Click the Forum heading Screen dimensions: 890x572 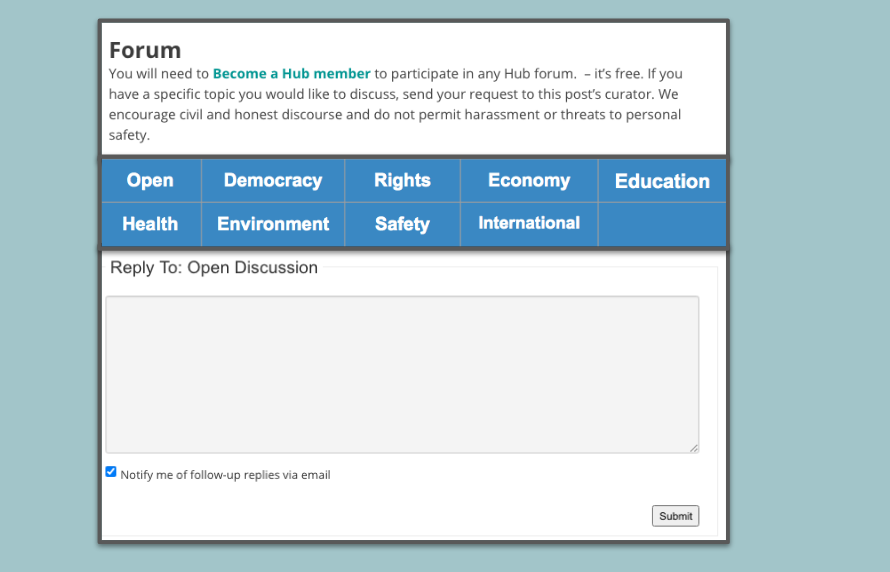(x=145, y=50)
